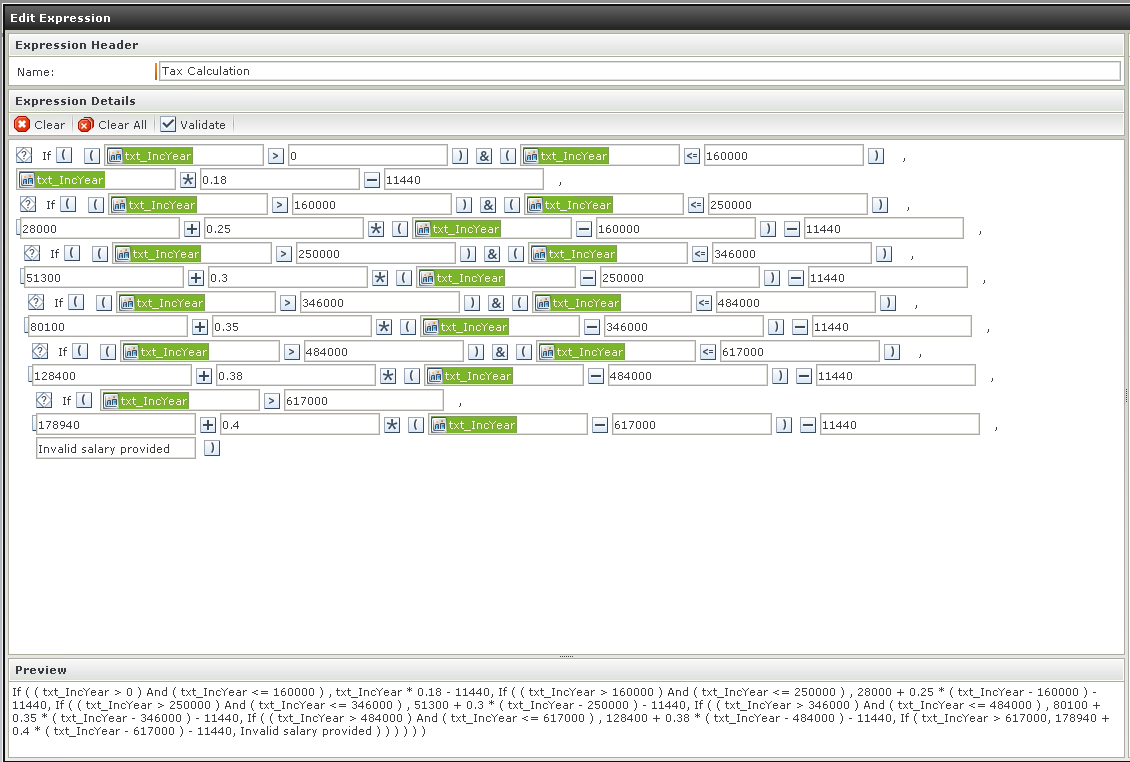
Task: Select the txt_IncYear field beside 0.18 multiplier
Action: [96, 180]
